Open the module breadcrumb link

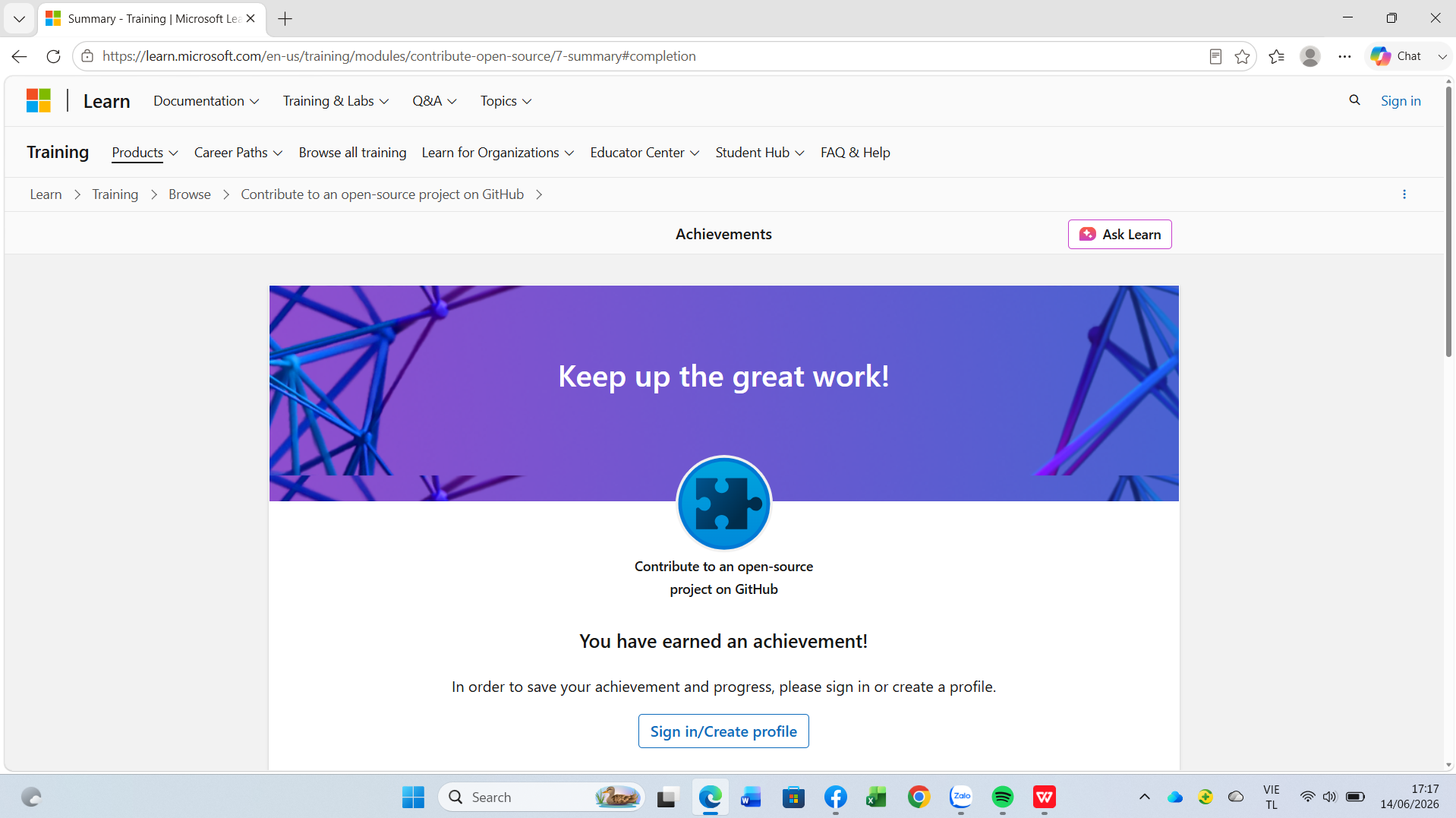pyautogui.click(x=383, y=194)
